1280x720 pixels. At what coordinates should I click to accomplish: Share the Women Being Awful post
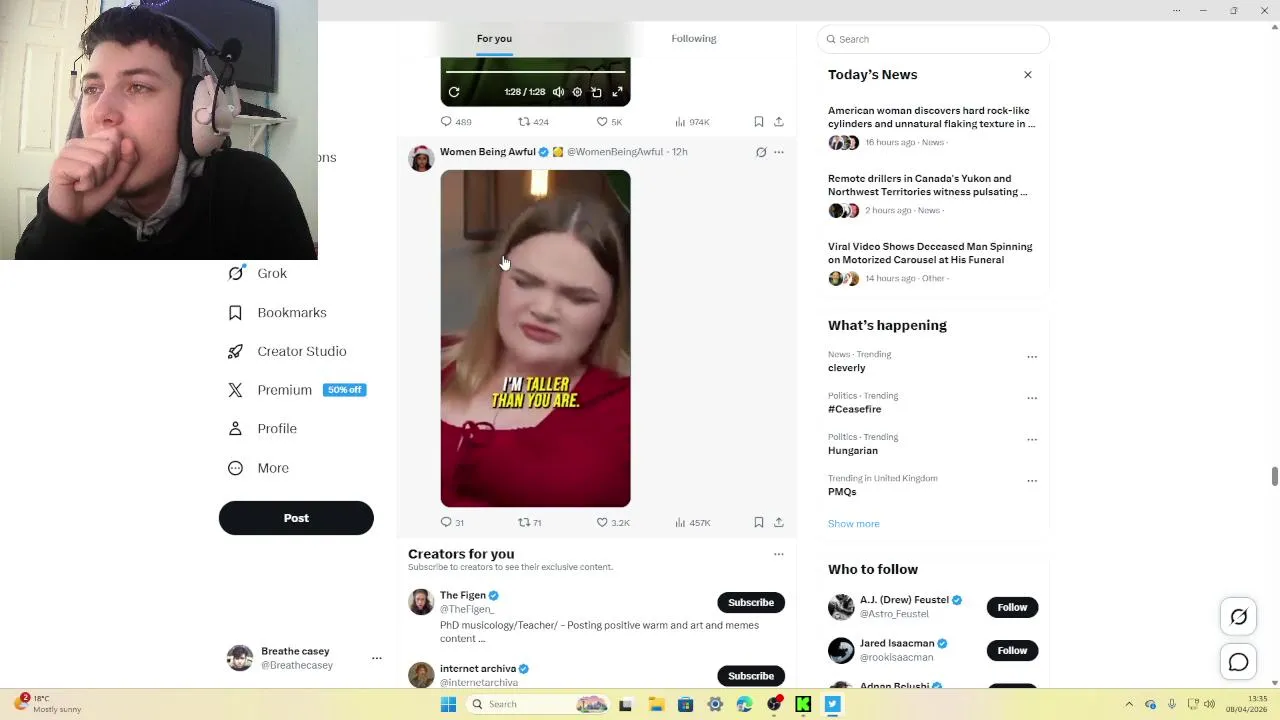tap(779, 523)
